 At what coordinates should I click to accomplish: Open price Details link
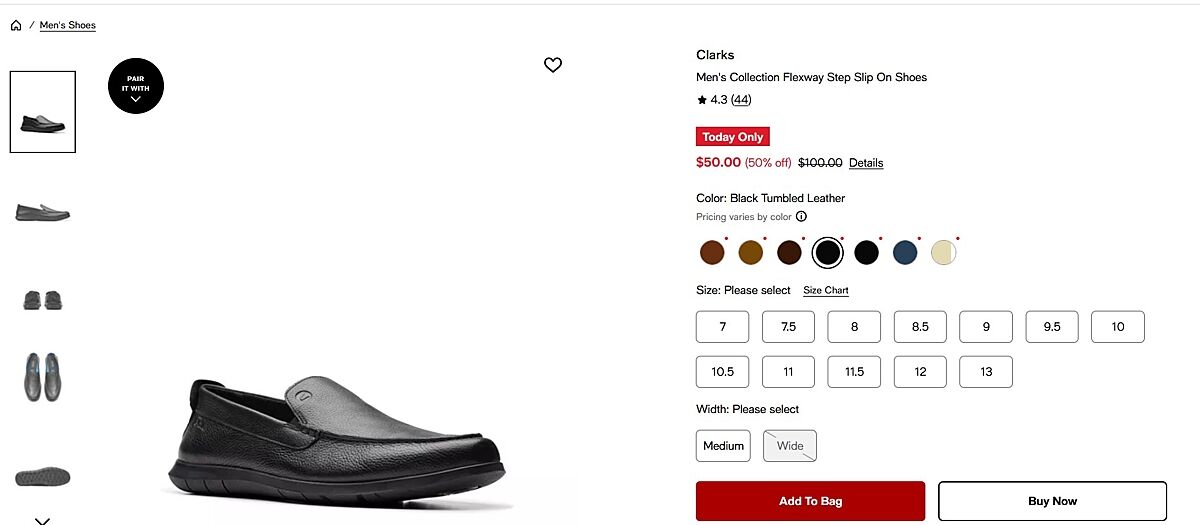coord(866,163)
